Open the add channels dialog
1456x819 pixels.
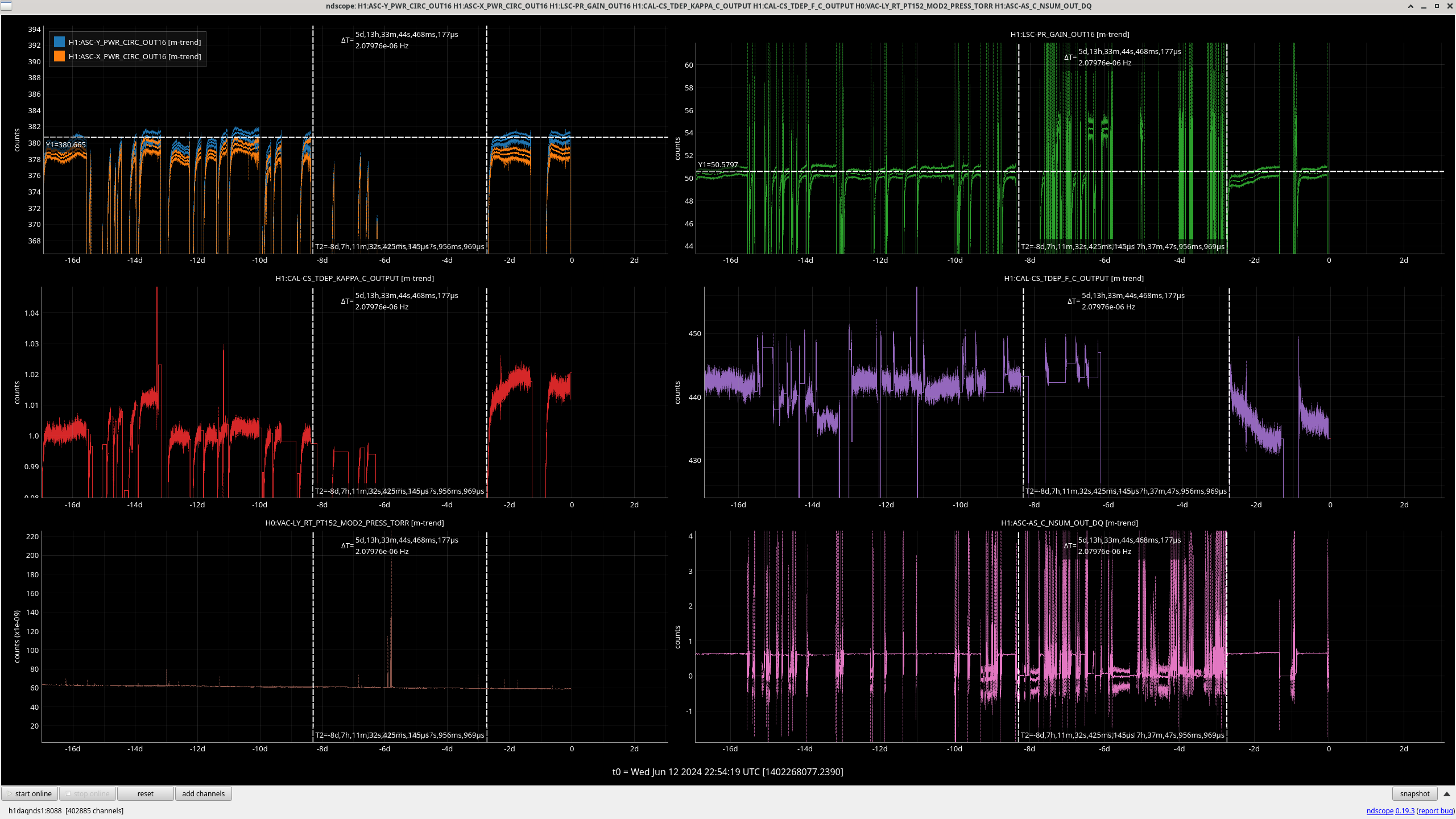204,793
